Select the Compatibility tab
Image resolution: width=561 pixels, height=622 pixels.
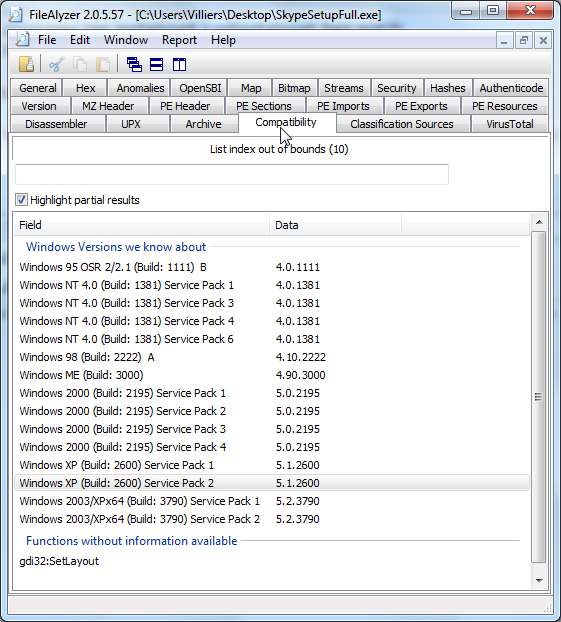coord(286,122)
